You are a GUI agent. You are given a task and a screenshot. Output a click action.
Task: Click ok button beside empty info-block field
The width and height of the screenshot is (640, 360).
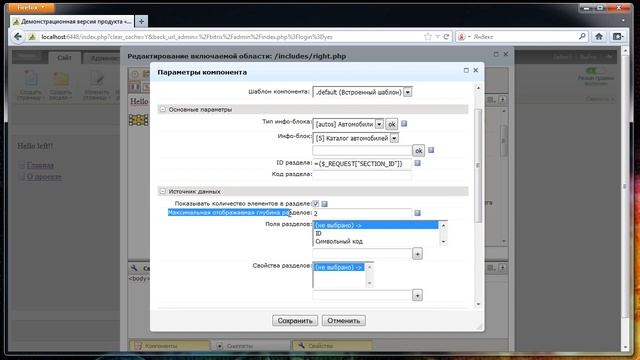418,151
